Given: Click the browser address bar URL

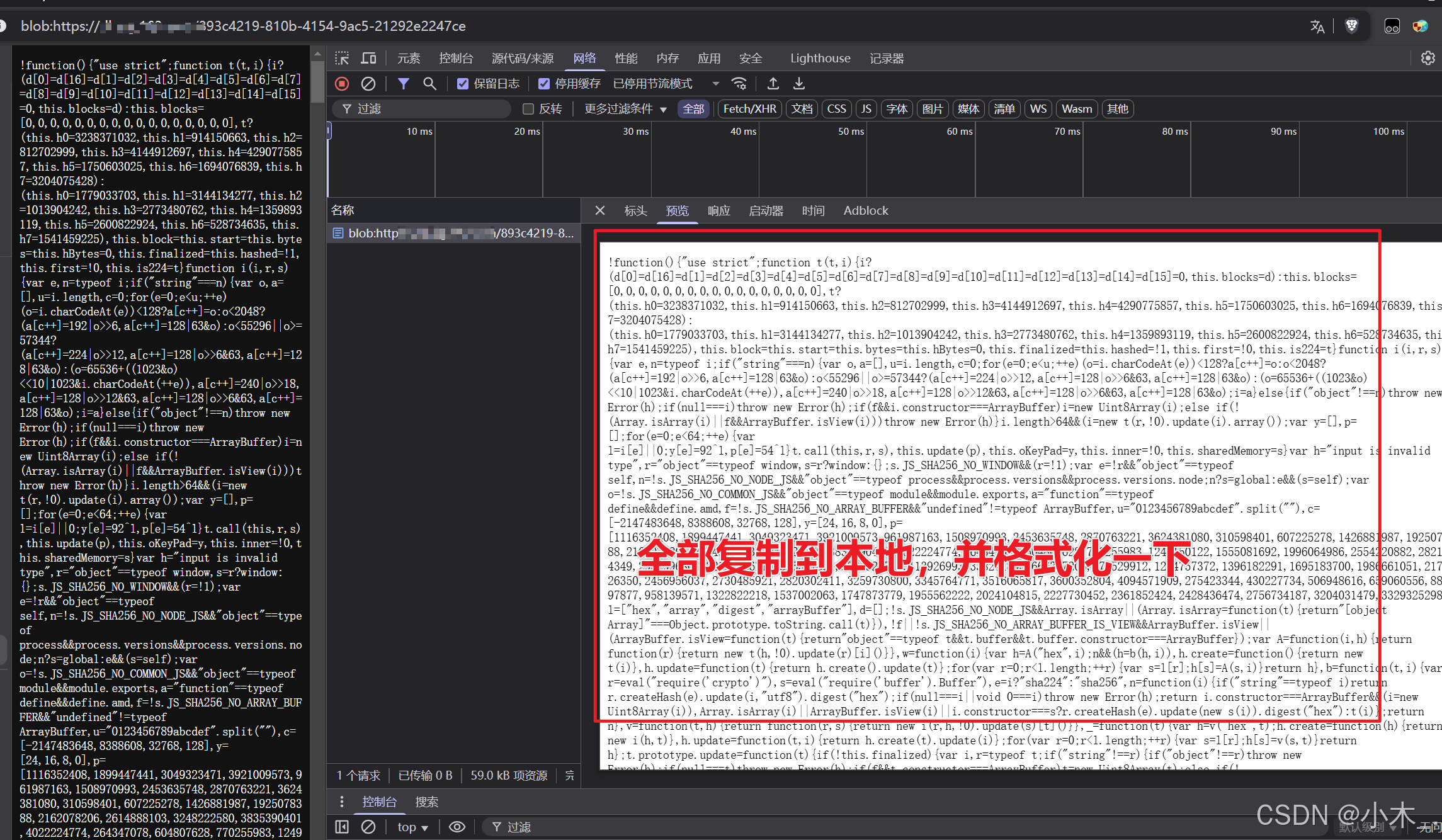Looking at the screenshot, I should 243,26.
